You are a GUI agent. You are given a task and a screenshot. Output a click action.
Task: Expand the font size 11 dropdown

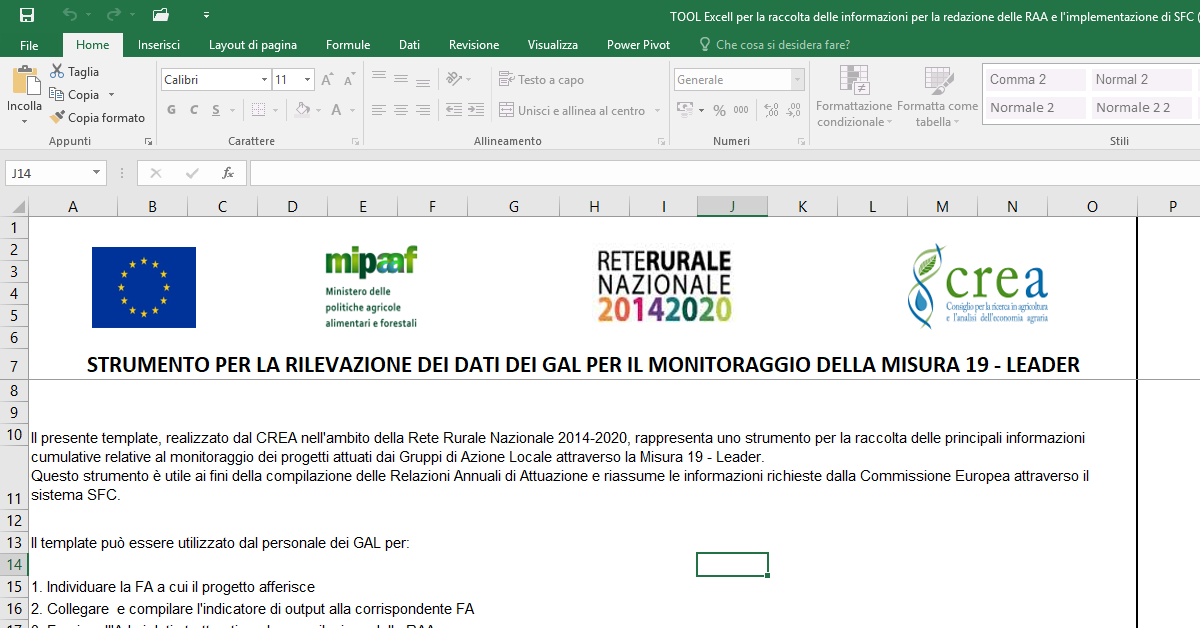tap(307, 80)
